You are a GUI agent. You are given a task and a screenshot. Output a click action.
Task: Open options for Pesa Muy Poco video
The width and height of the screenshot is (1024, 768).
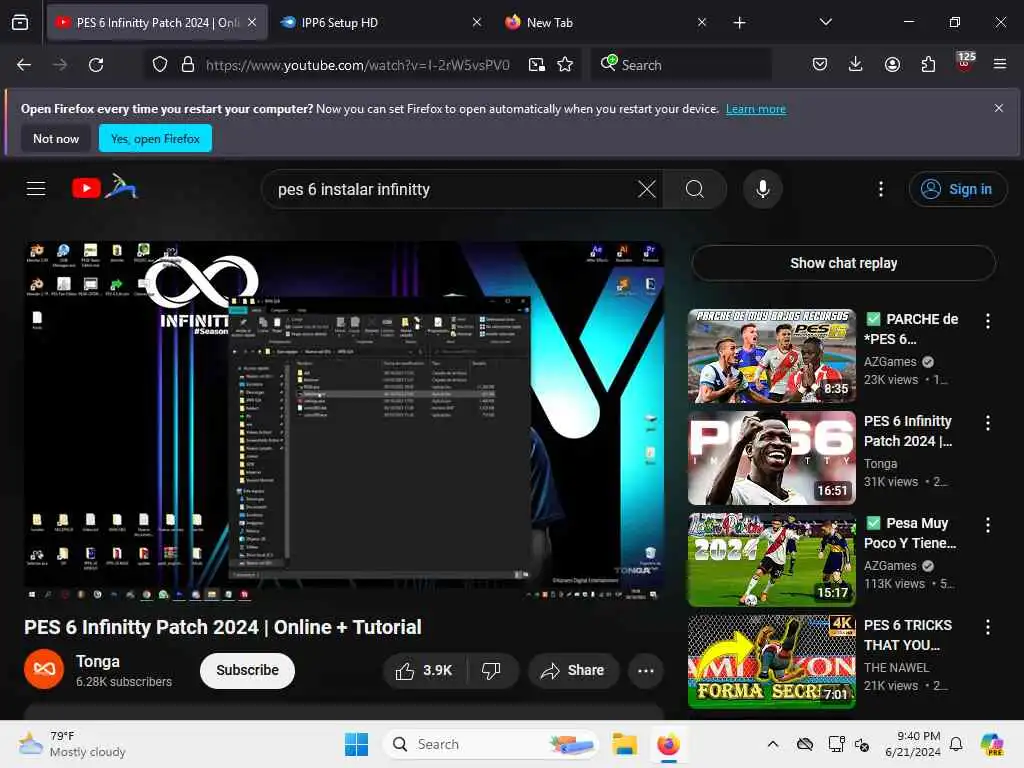(987, 524)
